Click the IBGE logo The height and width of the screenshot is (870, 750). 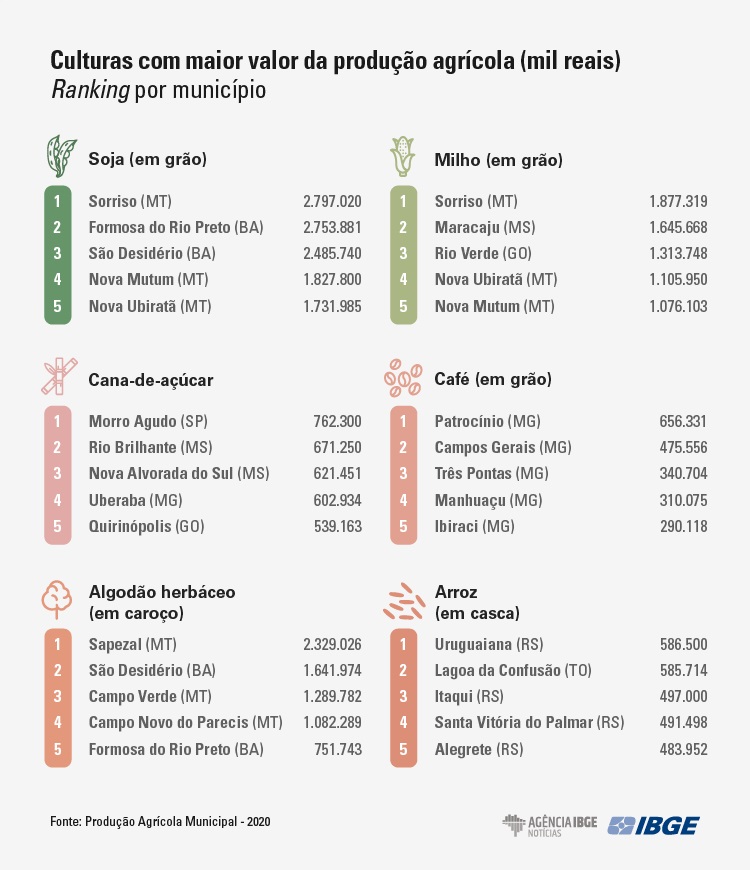(x=654, y=825)
